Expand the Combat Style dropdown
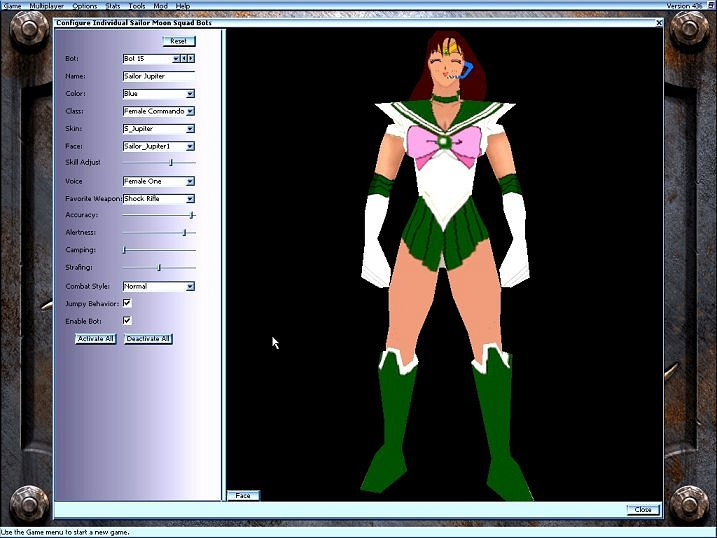Screen dimensions: 717x538 190,287
